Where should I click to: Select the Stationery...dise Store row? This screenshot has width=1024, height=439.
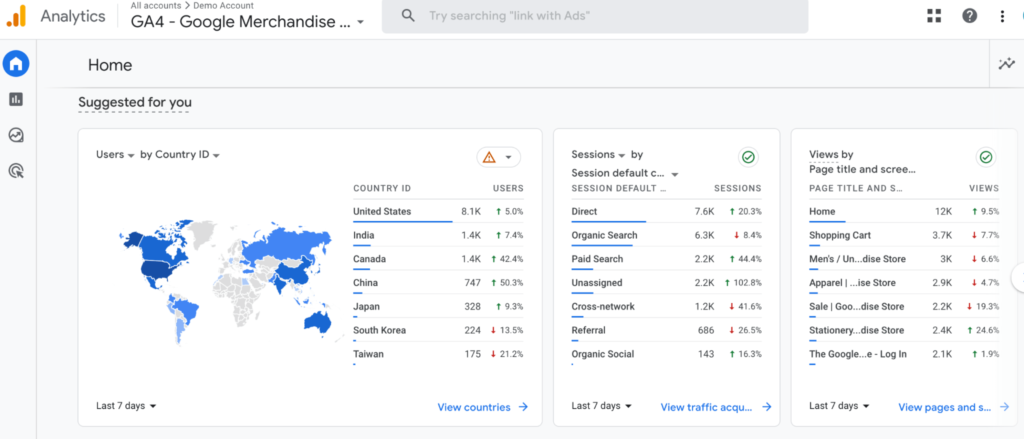tap(904, 330)
